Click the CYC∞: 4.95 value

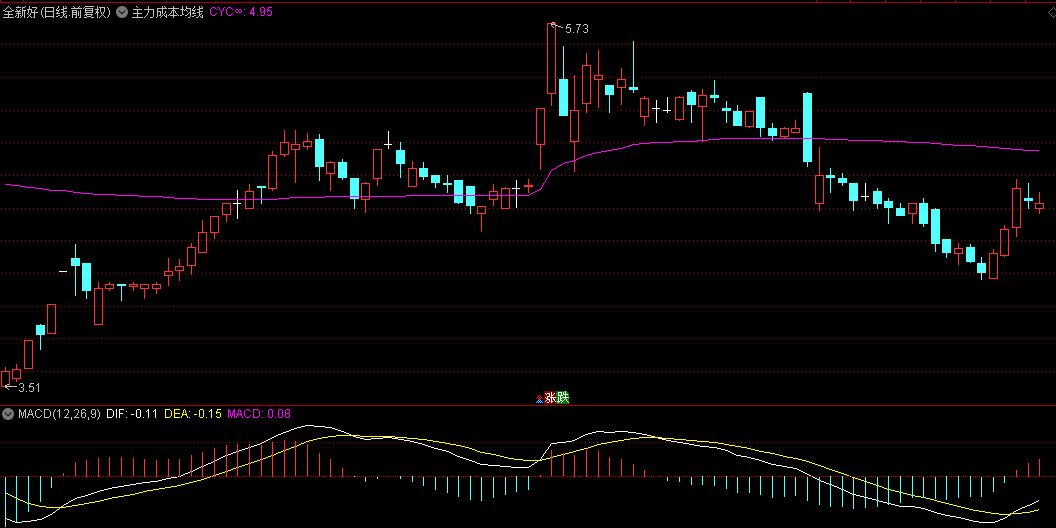click(241, 11)
